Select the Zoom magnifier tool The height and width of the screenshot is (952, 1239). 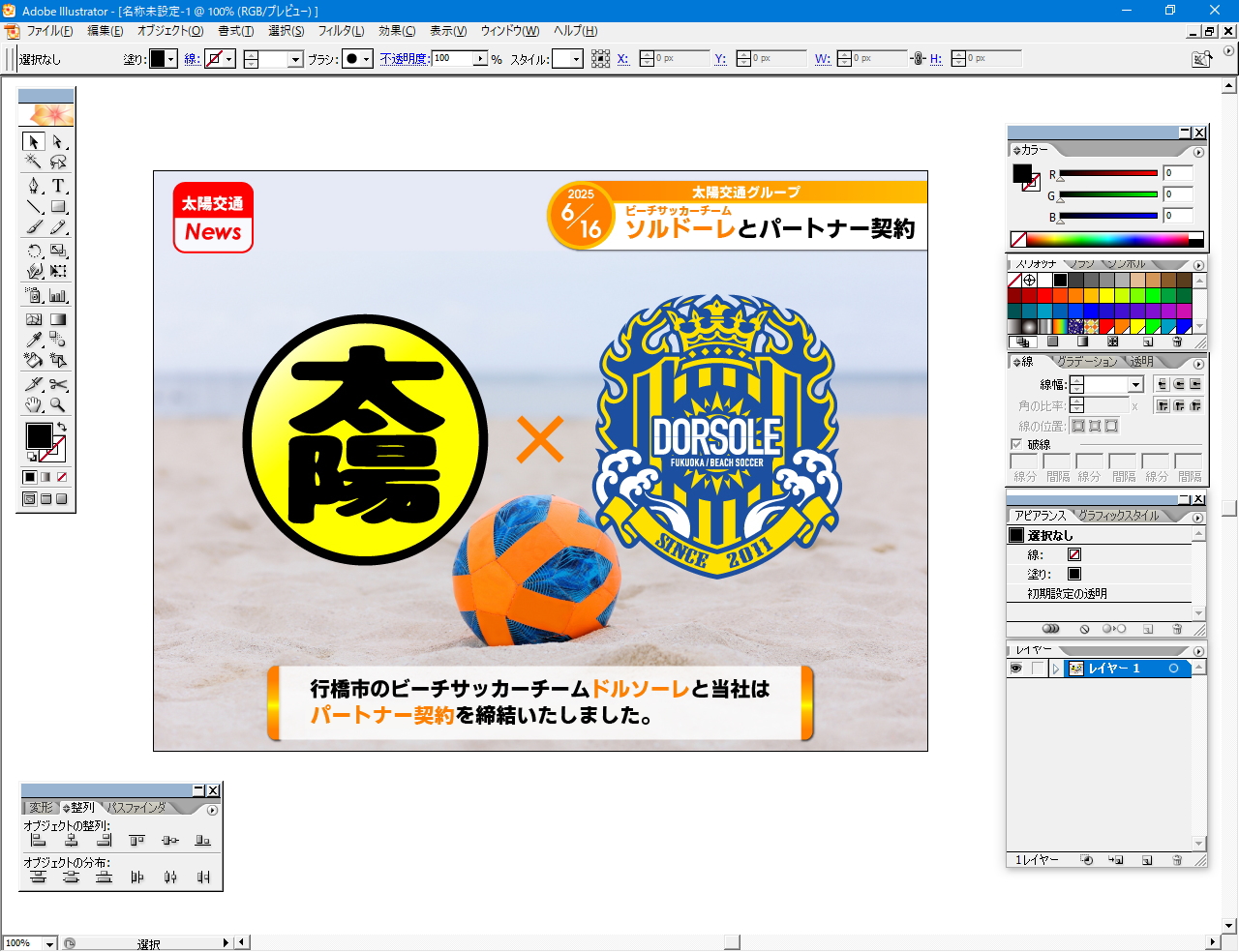point(58,404)
